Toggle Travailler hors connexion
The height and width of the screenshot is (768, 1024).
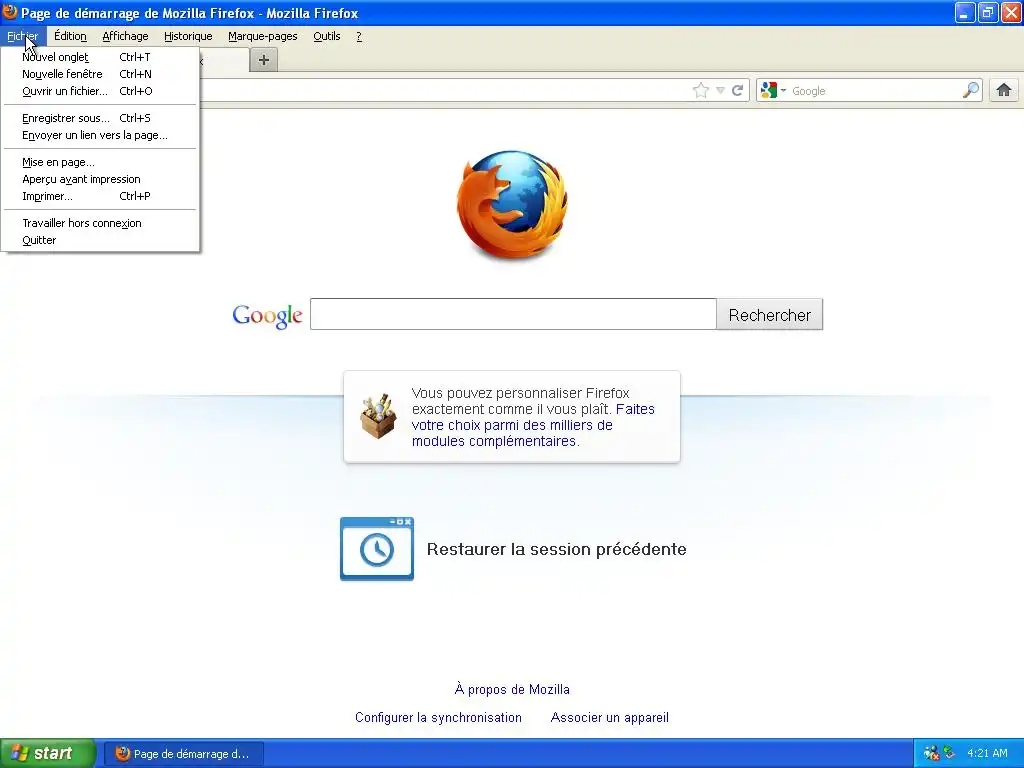(101, 223)
